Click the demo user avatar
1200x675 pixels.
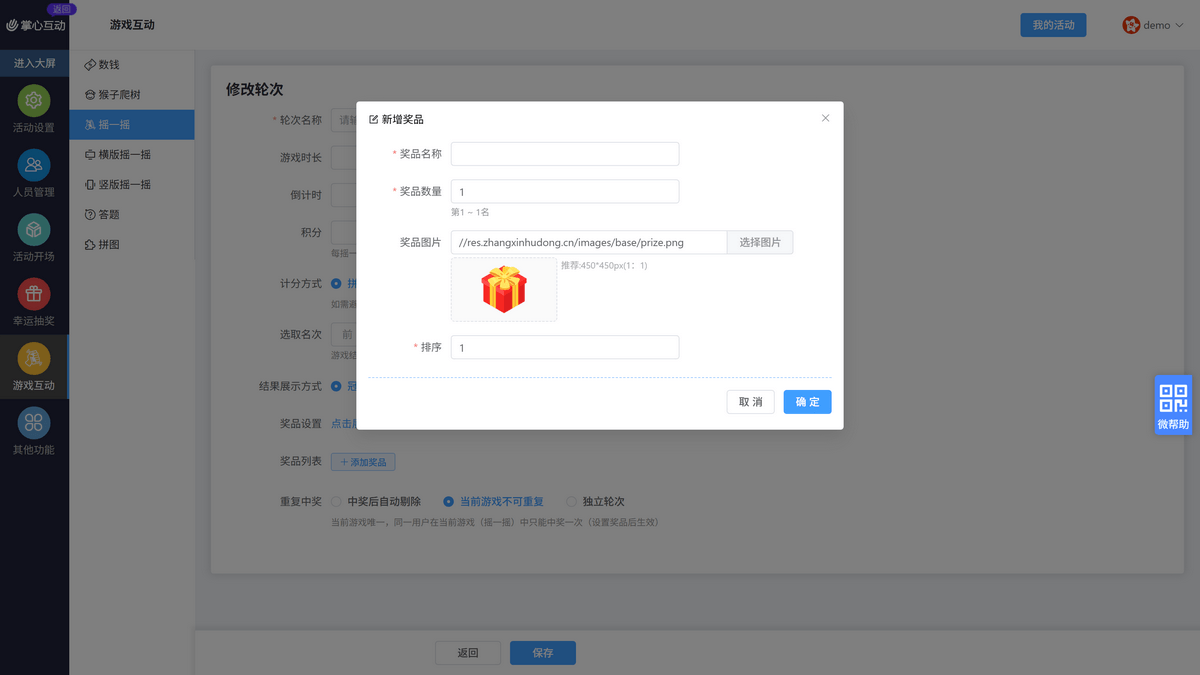pyautogui.click(x=1131, y=25)
